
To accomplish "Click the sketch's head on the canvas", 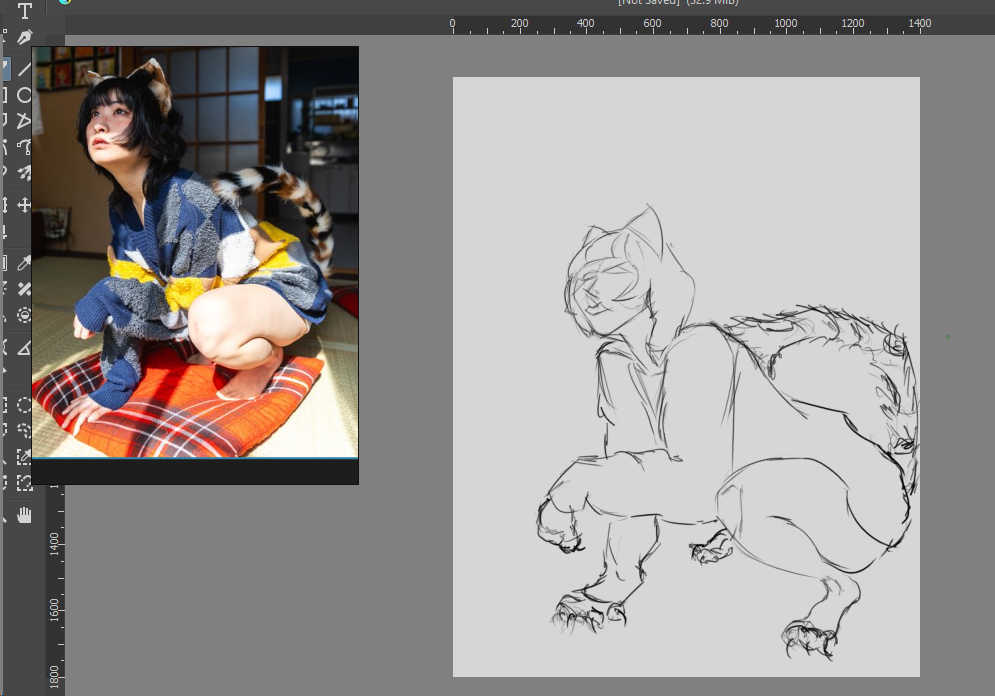I will coord(610,285).
